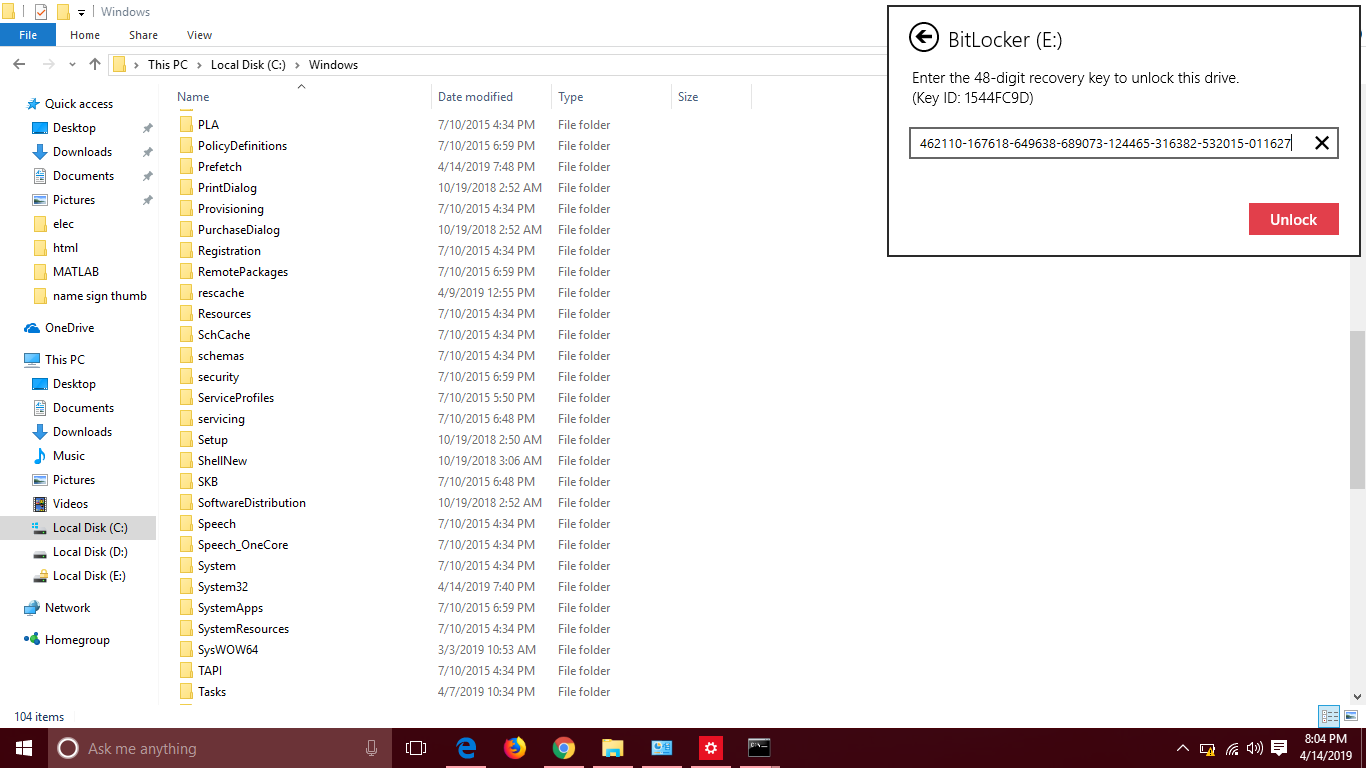Screen dimensions: 1366x768
Task: Select Homegroup in the navigation pane
Action: point(77,639)
